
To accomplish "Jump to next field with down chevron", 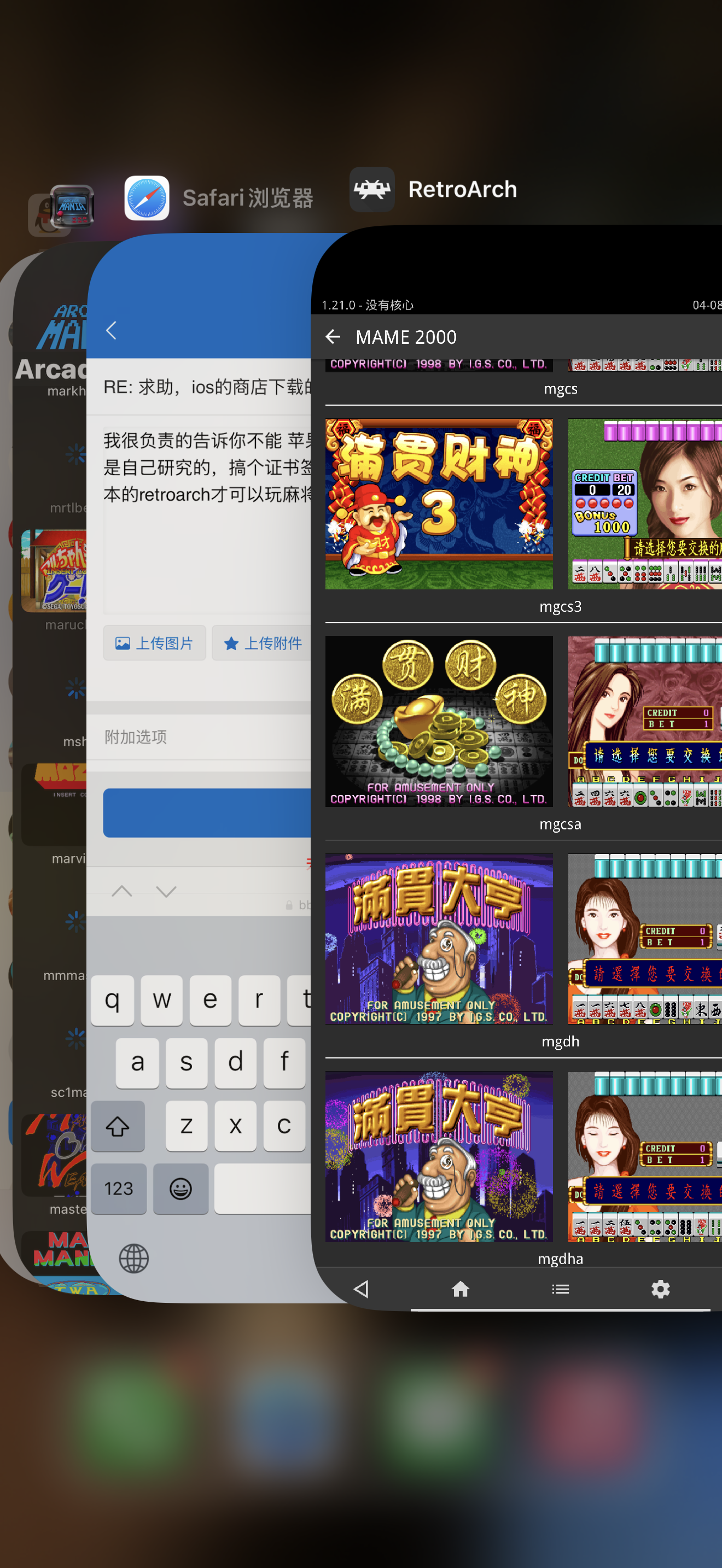I will click(166, 891).
